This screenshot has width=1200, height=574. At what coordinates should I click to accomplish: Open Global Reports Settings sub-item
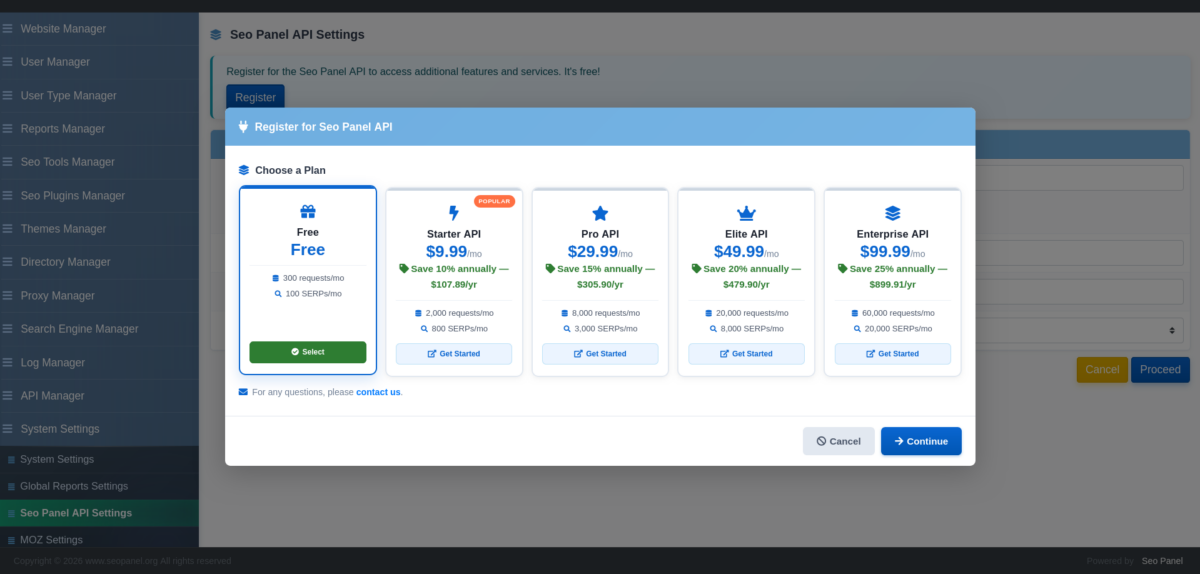pos(99,487)
